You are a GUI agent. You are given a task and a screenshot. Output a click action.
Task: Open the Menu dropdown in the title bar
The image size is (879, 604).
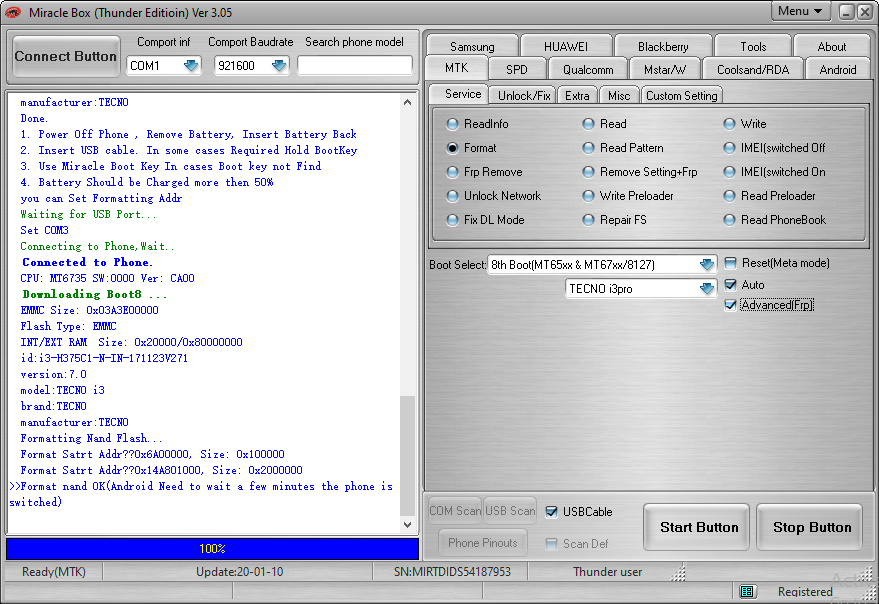[x=800, y=11]
